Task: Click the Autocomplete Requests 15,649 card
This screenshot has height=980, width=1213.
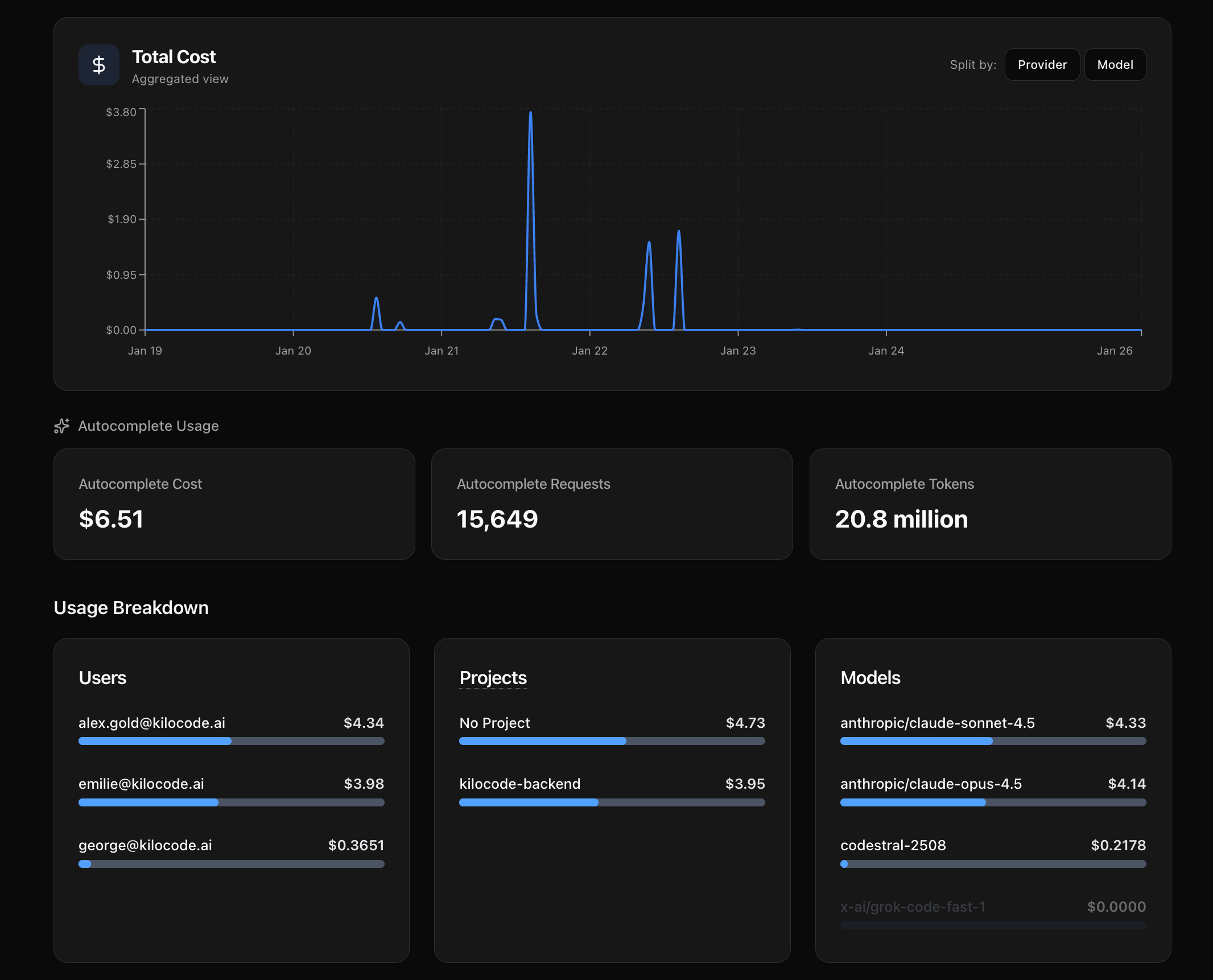Action: pyautogui.click(x=612, y=504)
